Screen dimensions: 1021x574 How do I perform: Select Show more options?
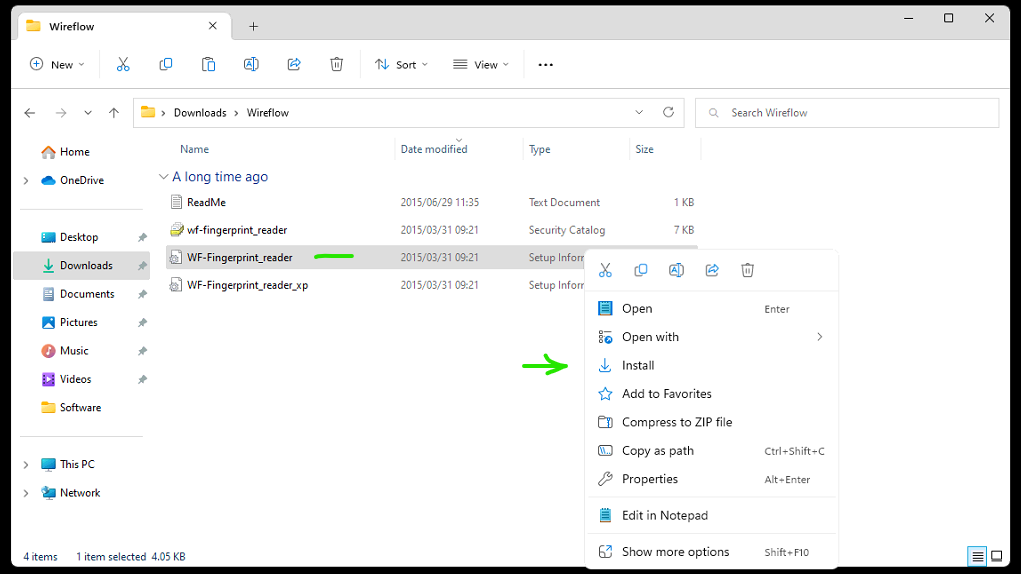pyautogui.click(x=712, y=552)
